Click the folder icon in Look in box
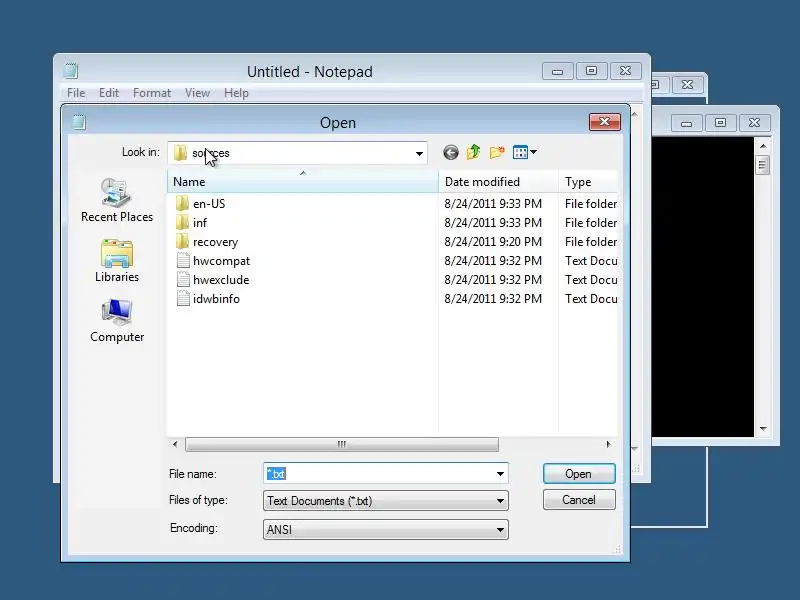The image size is (800, 600). click(180, 153)
